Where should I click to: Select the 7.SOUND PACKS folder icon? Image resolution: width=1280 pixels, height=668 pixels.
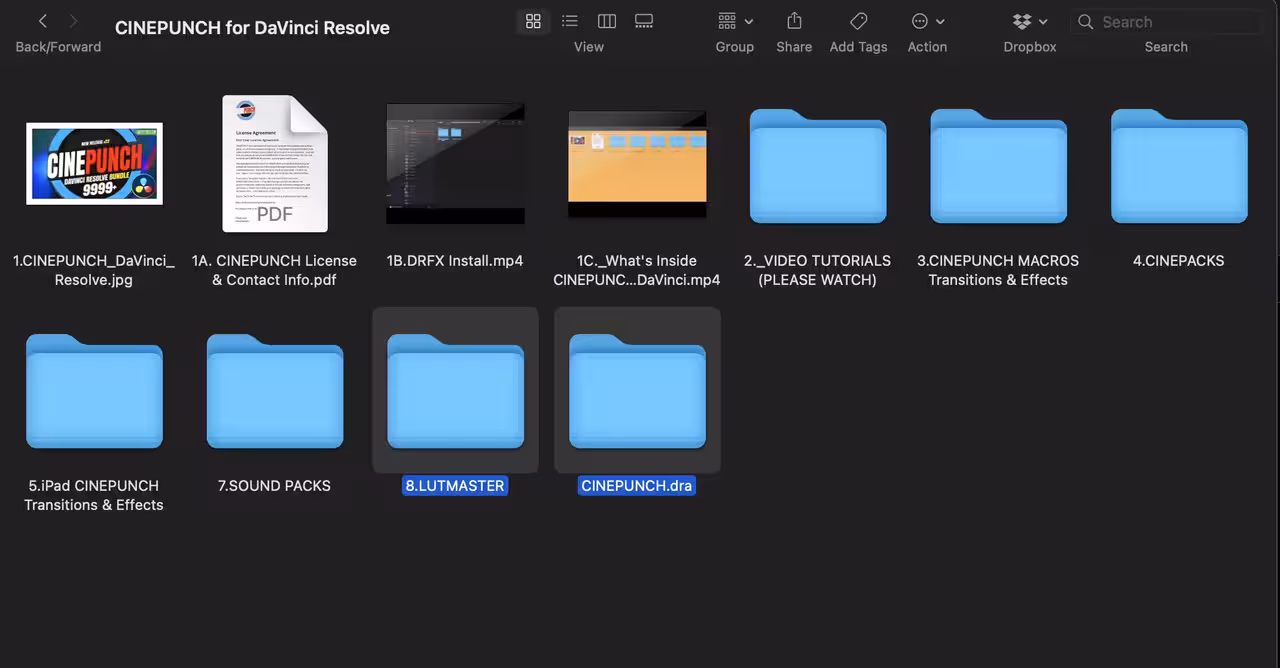pyautogui.click(x=275, y=391)
